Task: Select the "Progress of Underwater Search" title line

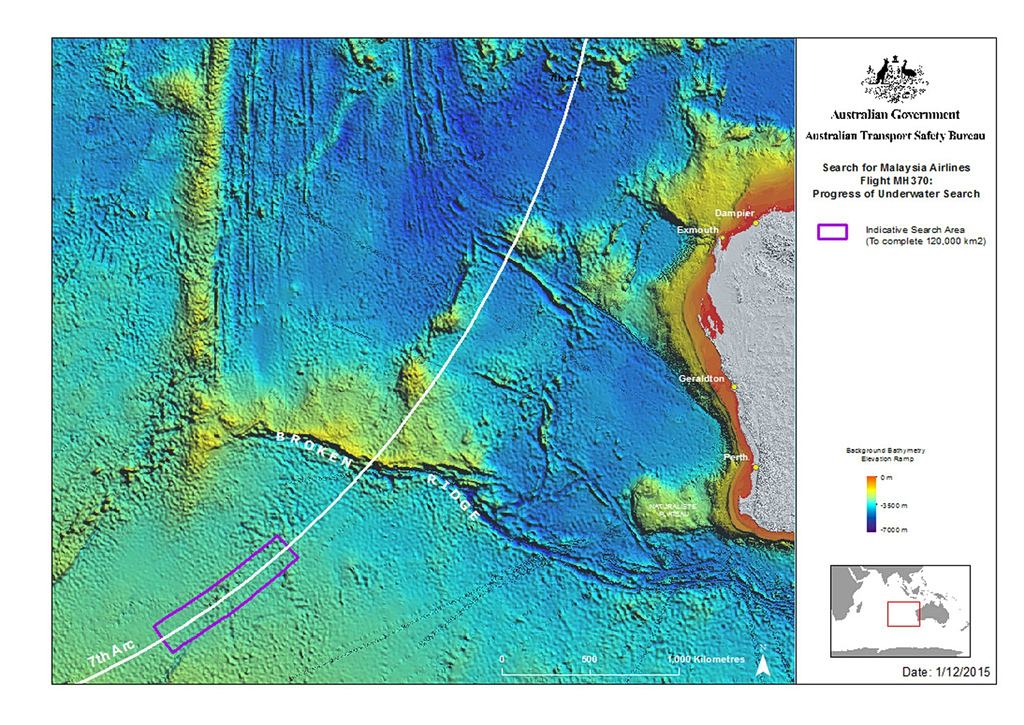Action: tap(896, 194)
